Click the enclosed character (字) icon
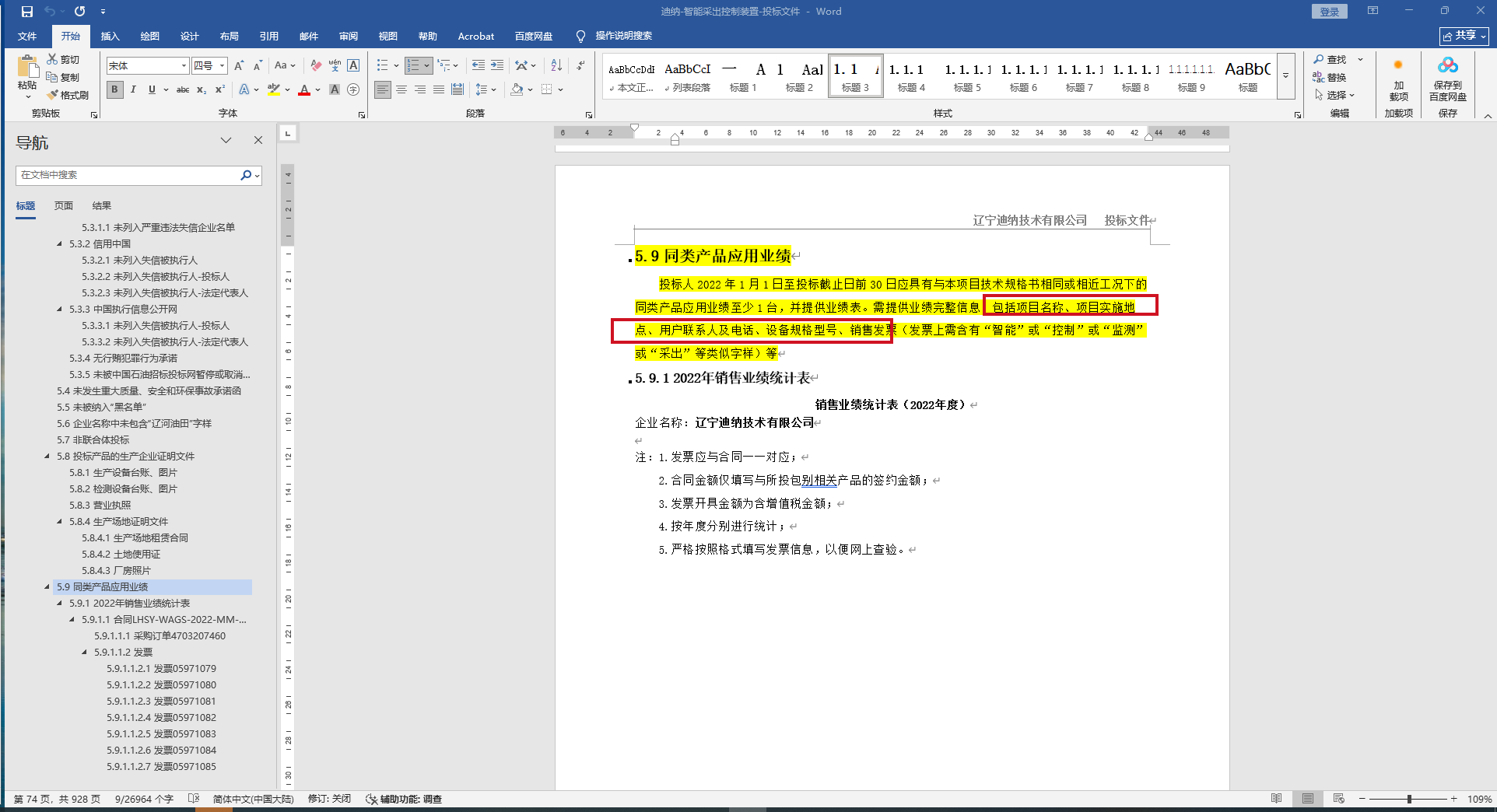 point(353,89)
